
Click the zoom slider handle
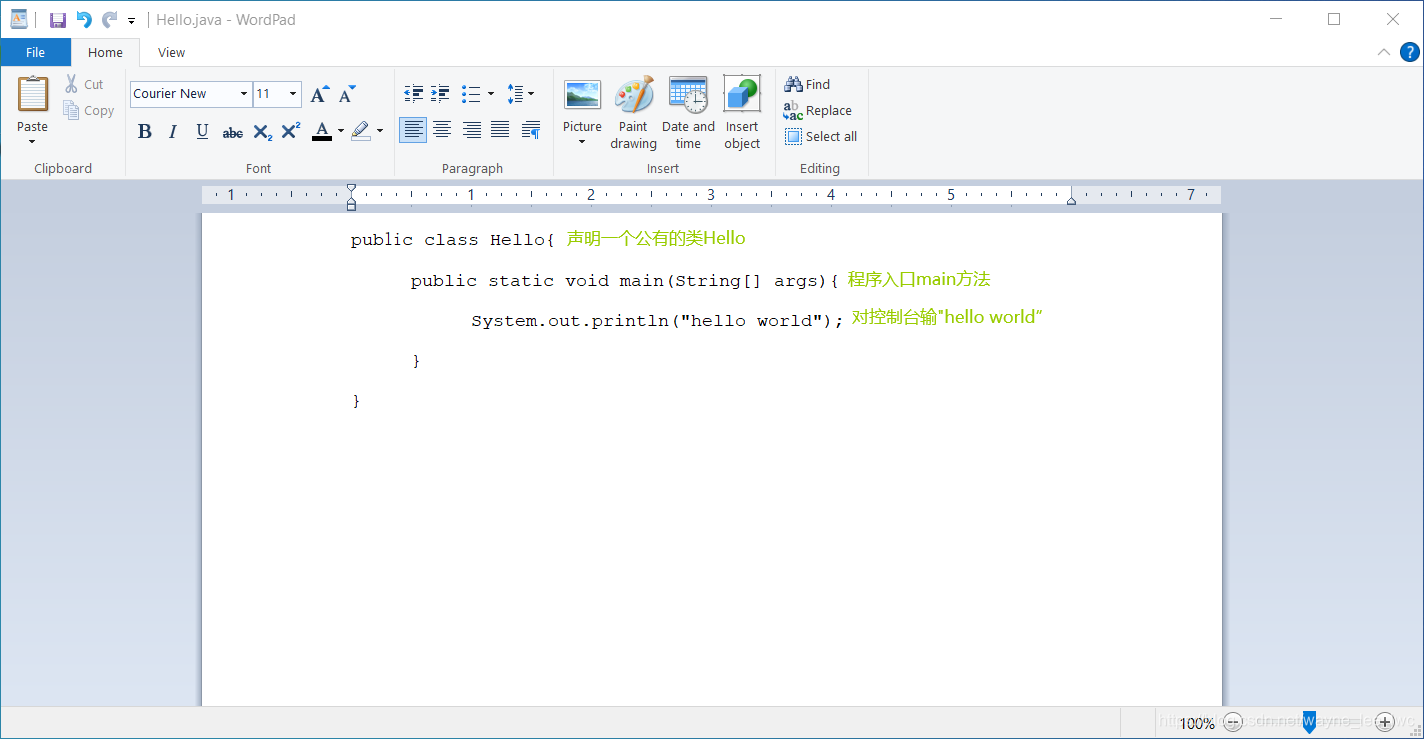click(1309, 722)
